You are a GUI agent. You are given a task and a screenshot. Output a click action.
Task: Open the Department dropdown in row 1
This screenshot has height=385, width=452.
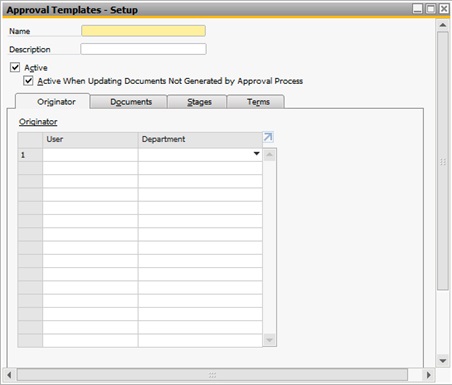(x=256, y=154)
